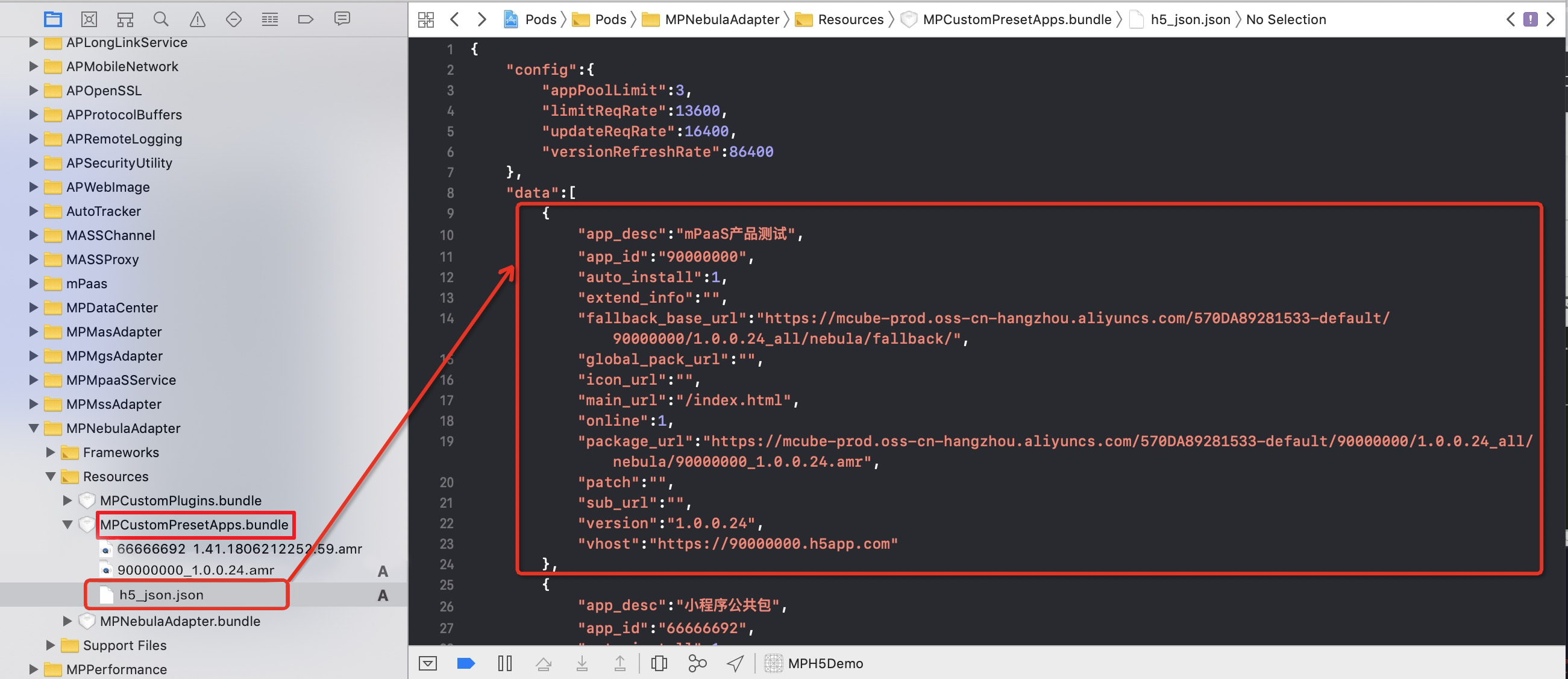Show the Breakpoint navigator icon

306,19
